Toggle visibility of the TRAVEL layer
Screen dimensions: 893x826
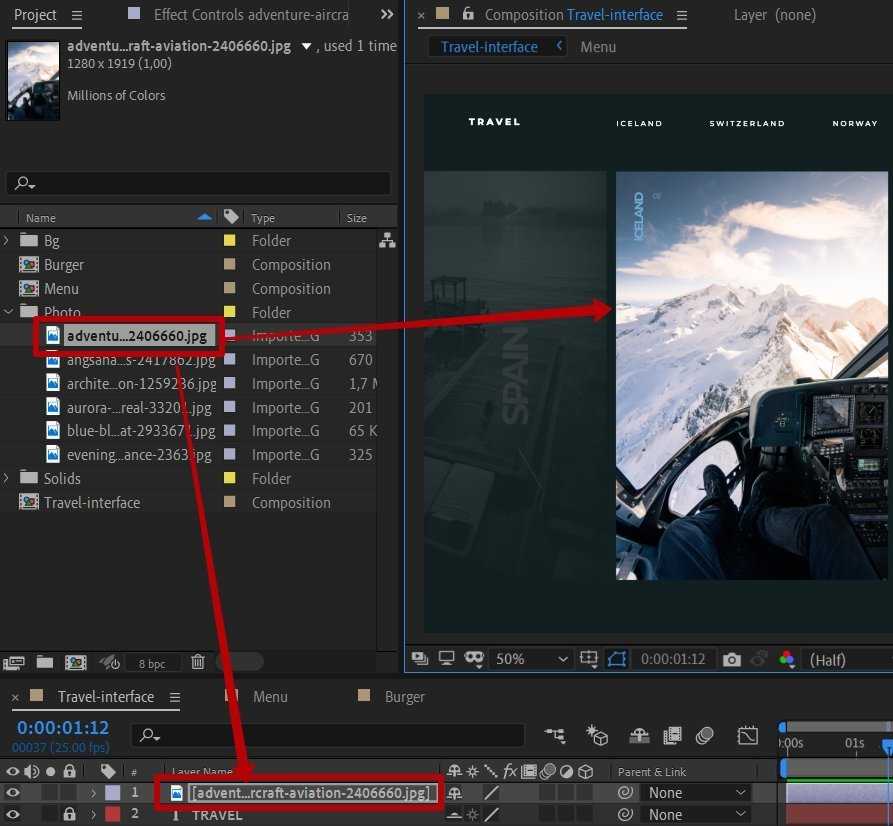(13, 815)
